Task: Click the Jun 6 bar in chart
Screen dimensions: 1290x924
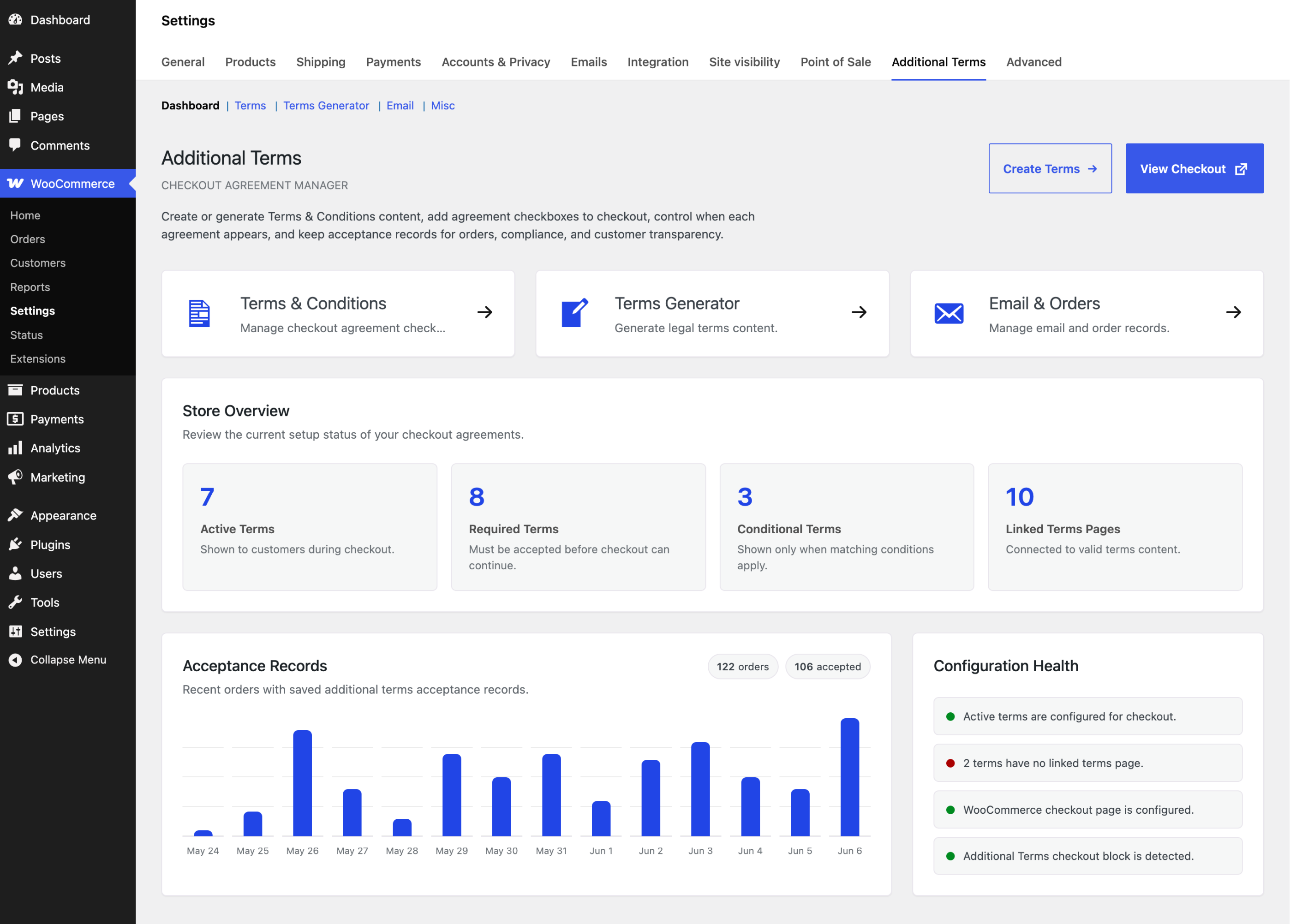Action: 849,777
